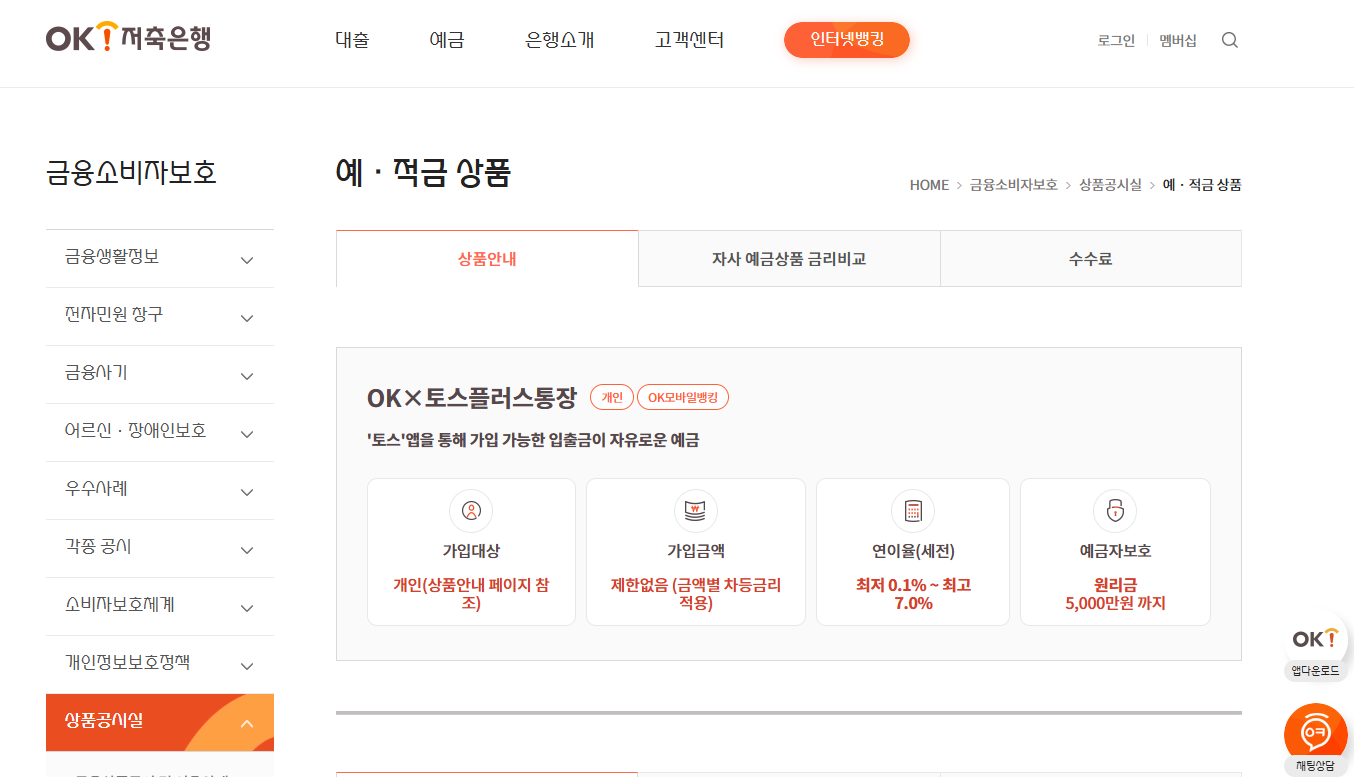Select the 개인 product badge
Screen dimensions: 1354x777
(x=612, y=397)
